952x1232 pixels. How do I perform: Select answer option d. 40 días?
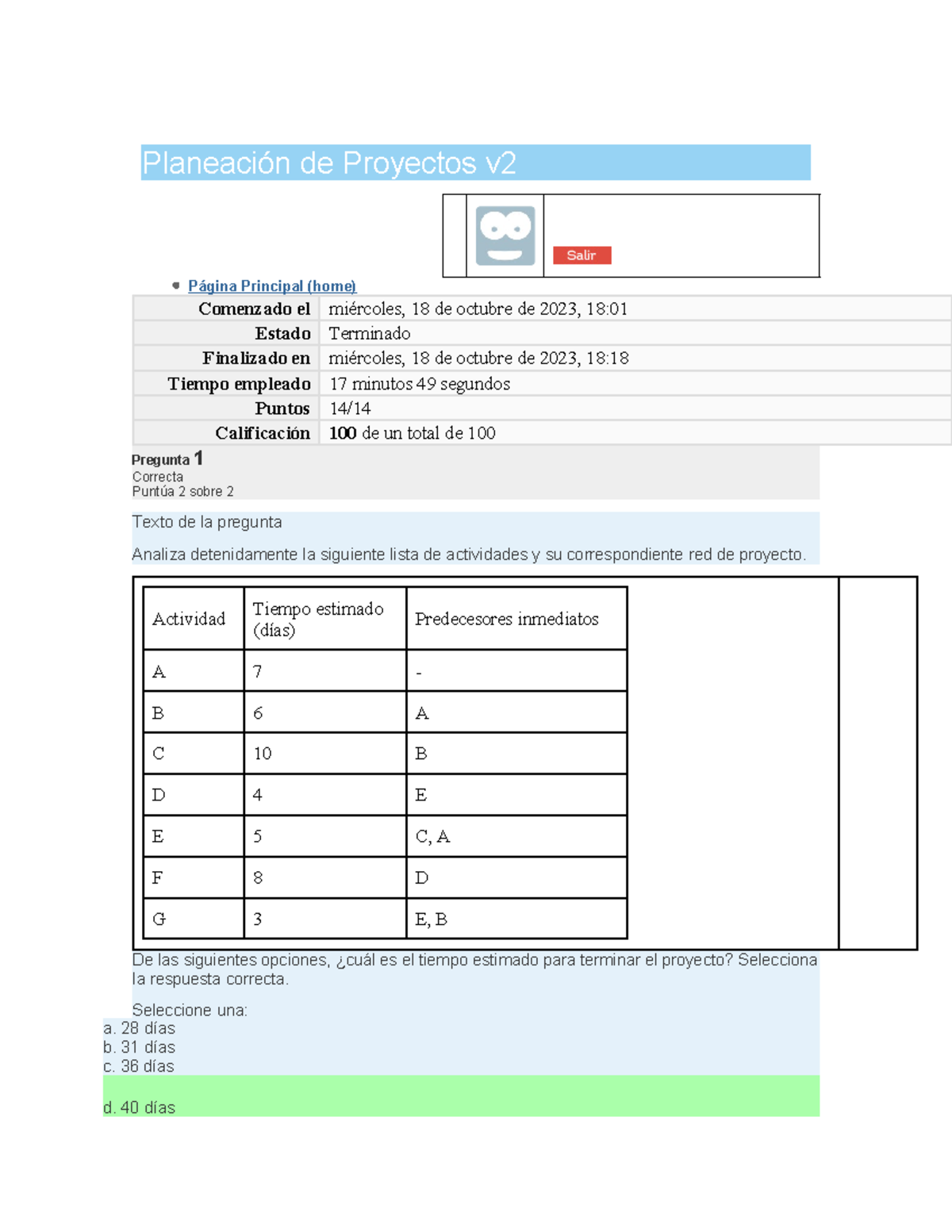[140, 1107]
